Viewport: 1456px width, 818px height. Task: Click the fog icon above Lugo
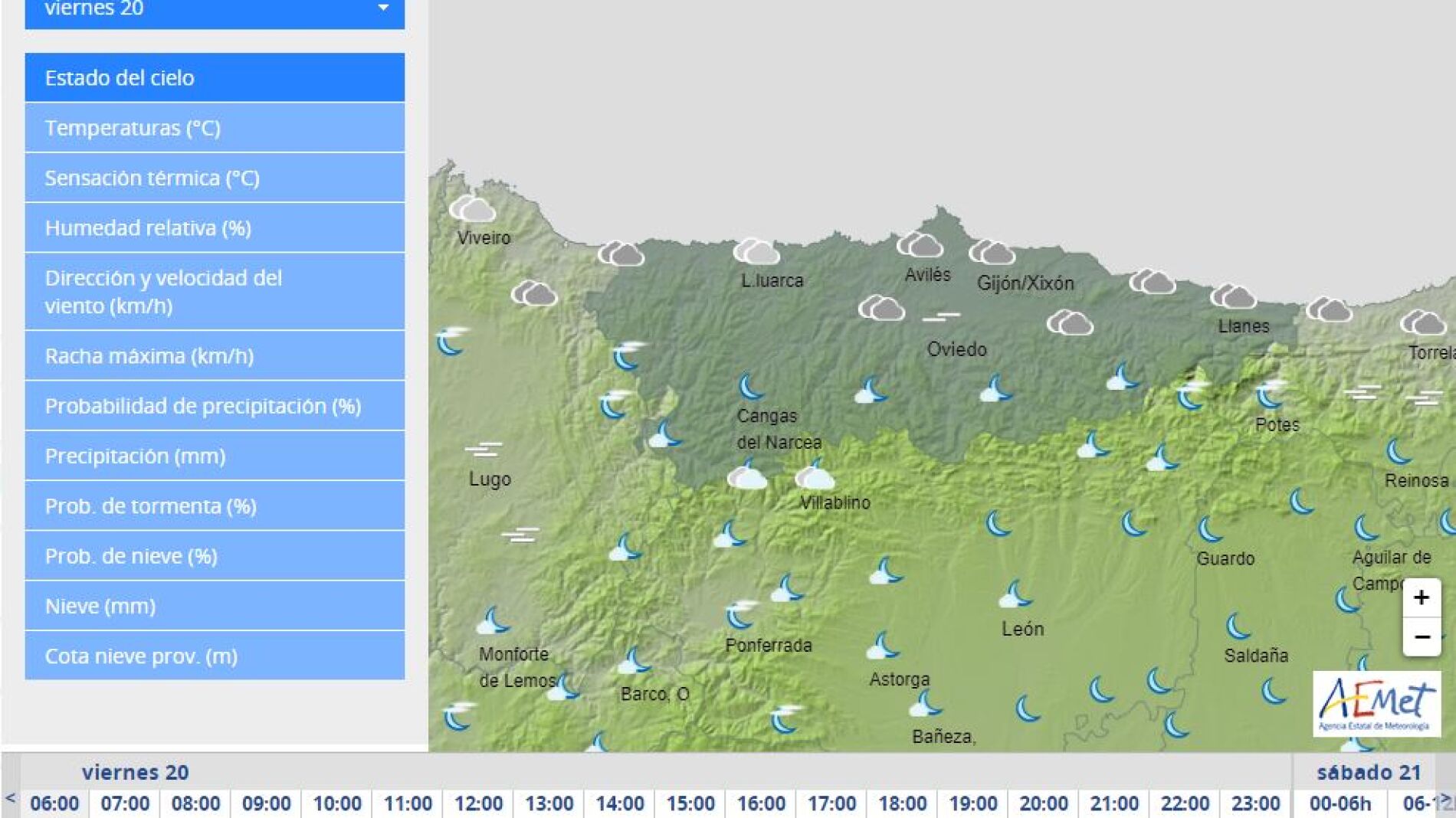point(483,449)
